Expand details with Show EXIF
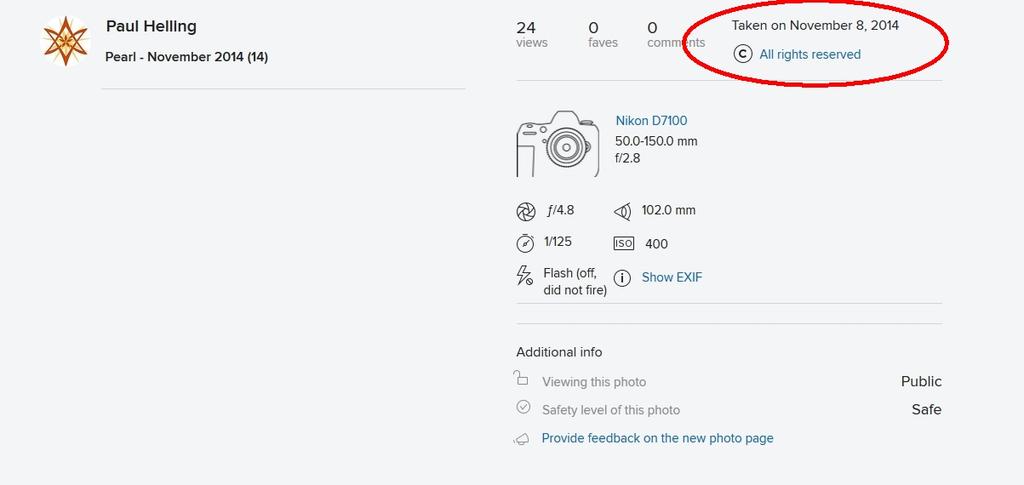Image resolution: width=1024 pixels, height=485 pixels. [x=672, y=277]
